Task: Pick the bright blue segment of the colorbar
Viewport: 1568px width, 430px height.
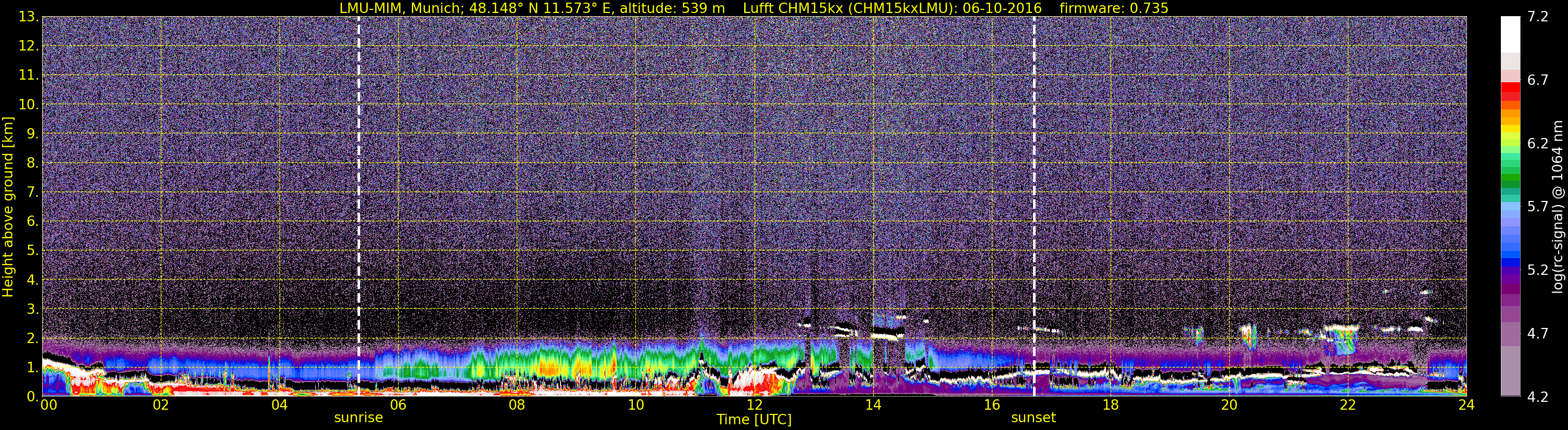Action: (x=1510, y=255)
